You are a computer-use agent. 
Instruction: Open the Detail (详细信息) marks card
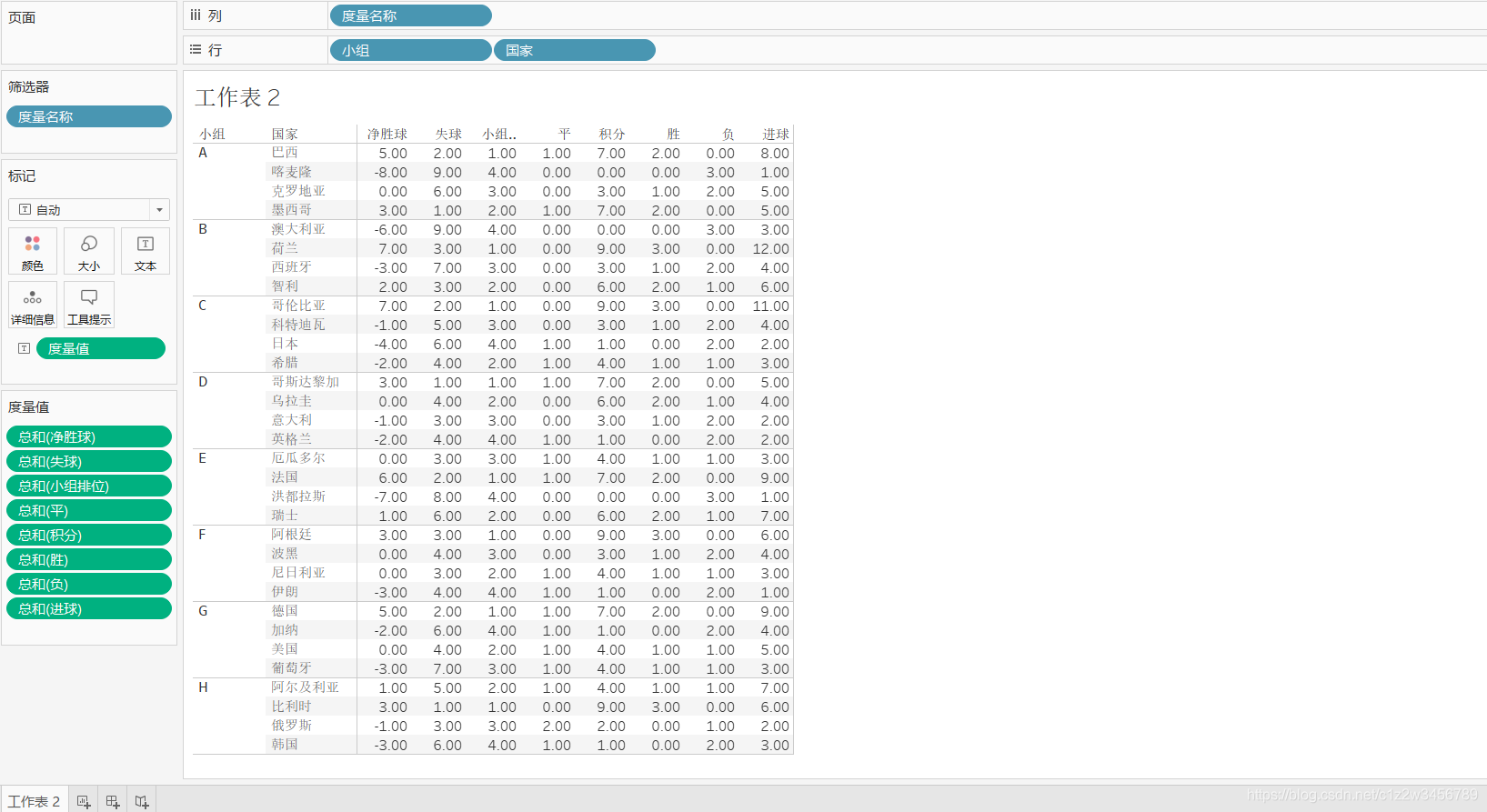[33, 305]
